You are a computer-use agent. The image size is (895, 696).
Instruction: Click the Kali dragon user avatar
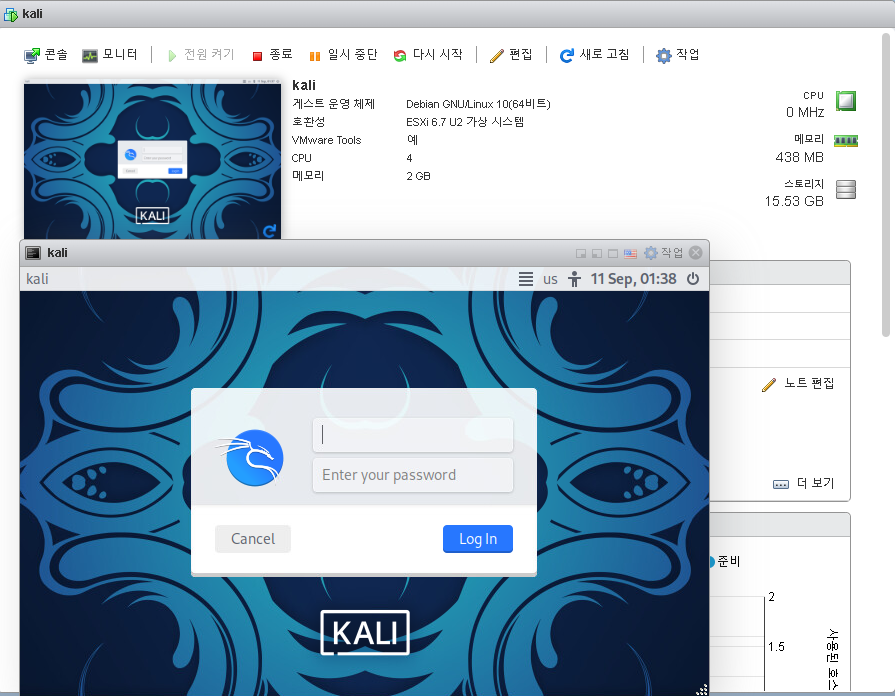[x=251, y=458]
